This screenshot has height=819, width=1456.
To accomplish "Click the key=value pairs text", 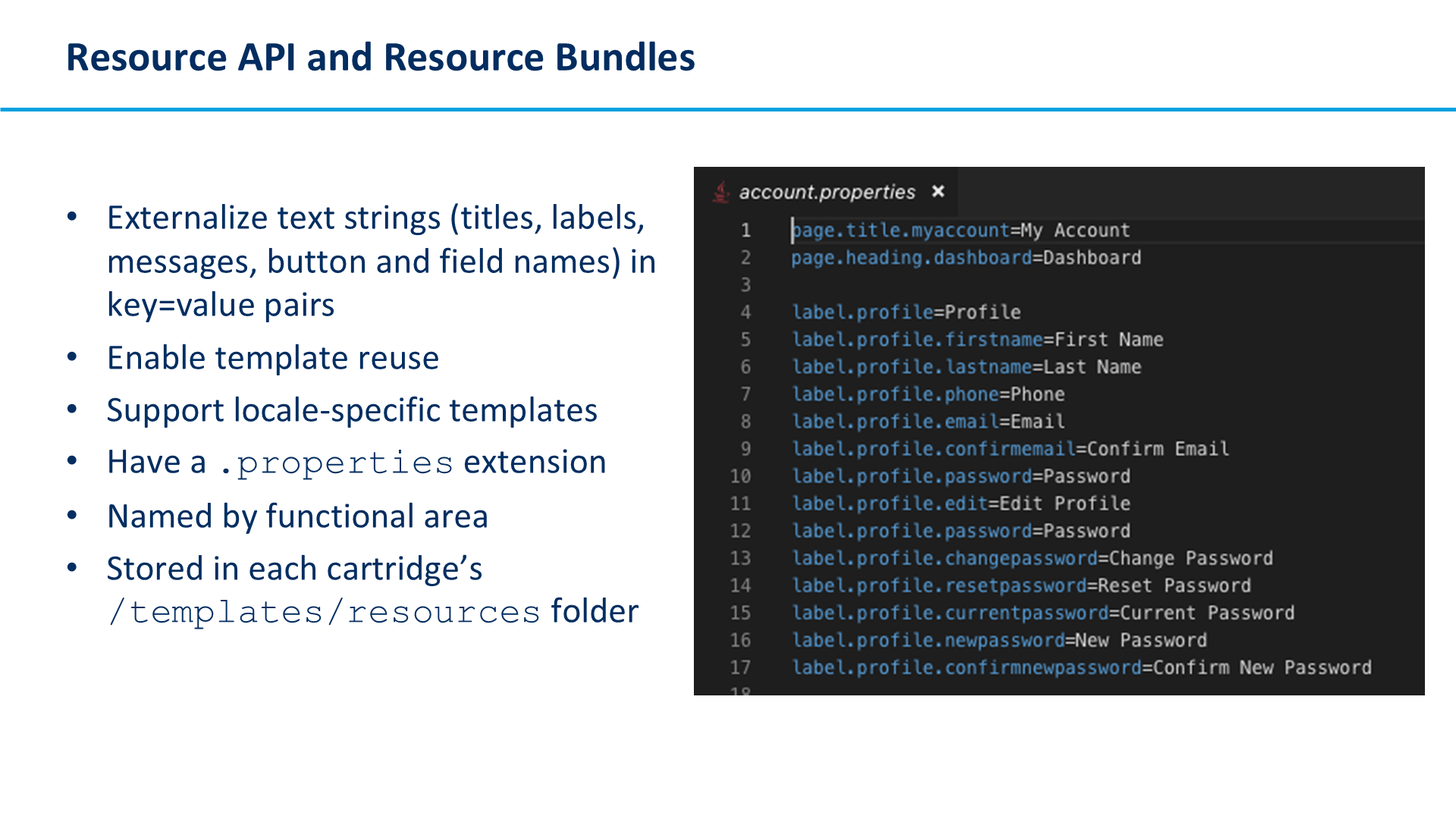I will pos(221,305).
